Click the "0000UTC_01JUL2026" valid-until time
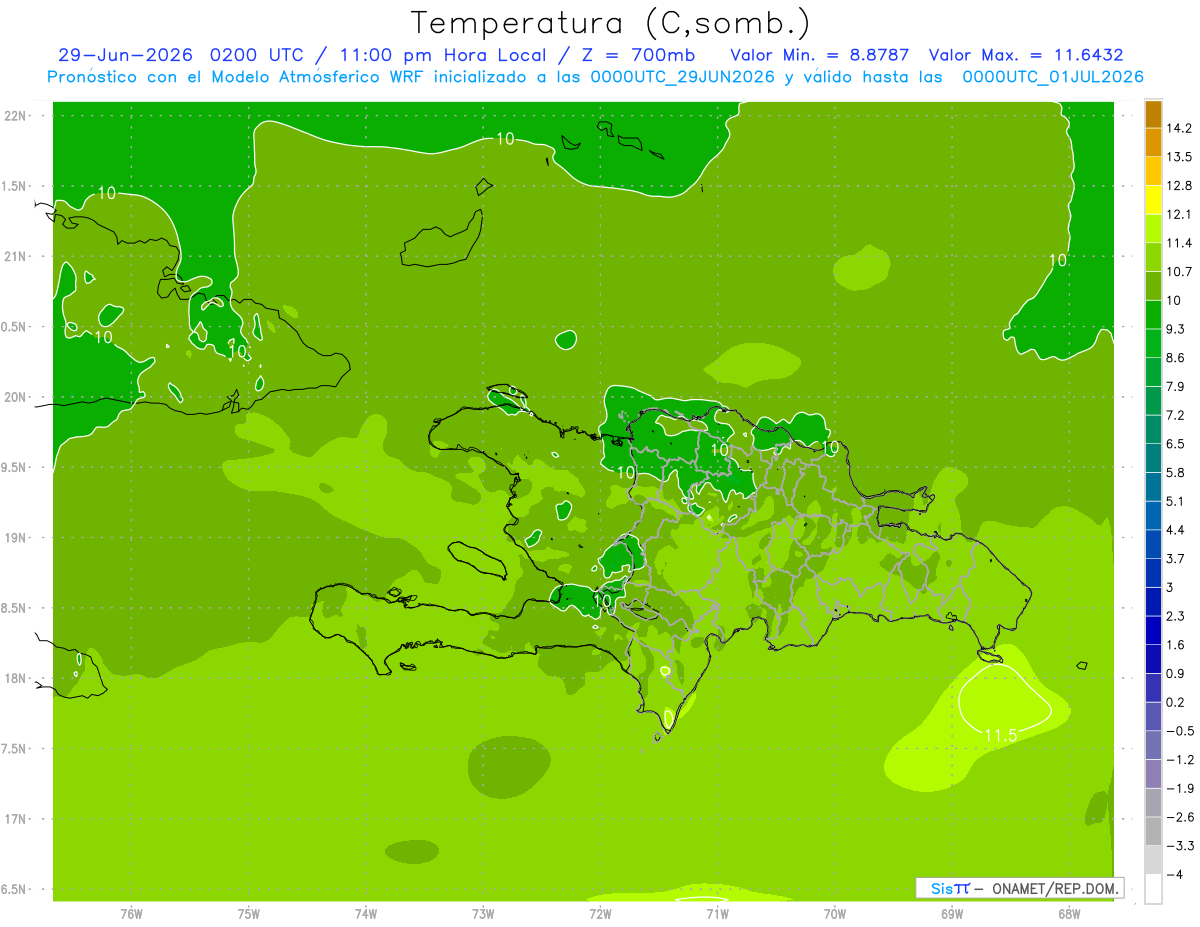This screenshot has height=927, width=1200. 1053,77
